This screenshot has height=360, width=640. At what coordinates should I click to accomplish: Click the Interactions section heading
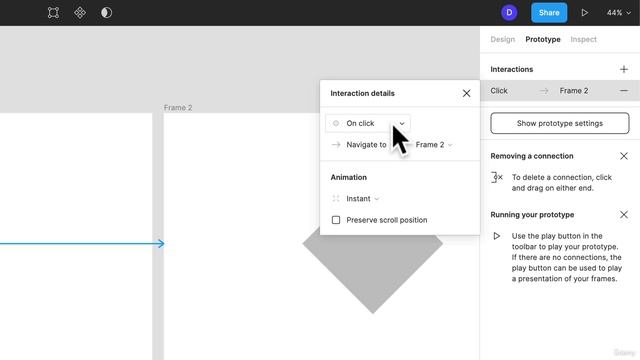click(511, 69)
